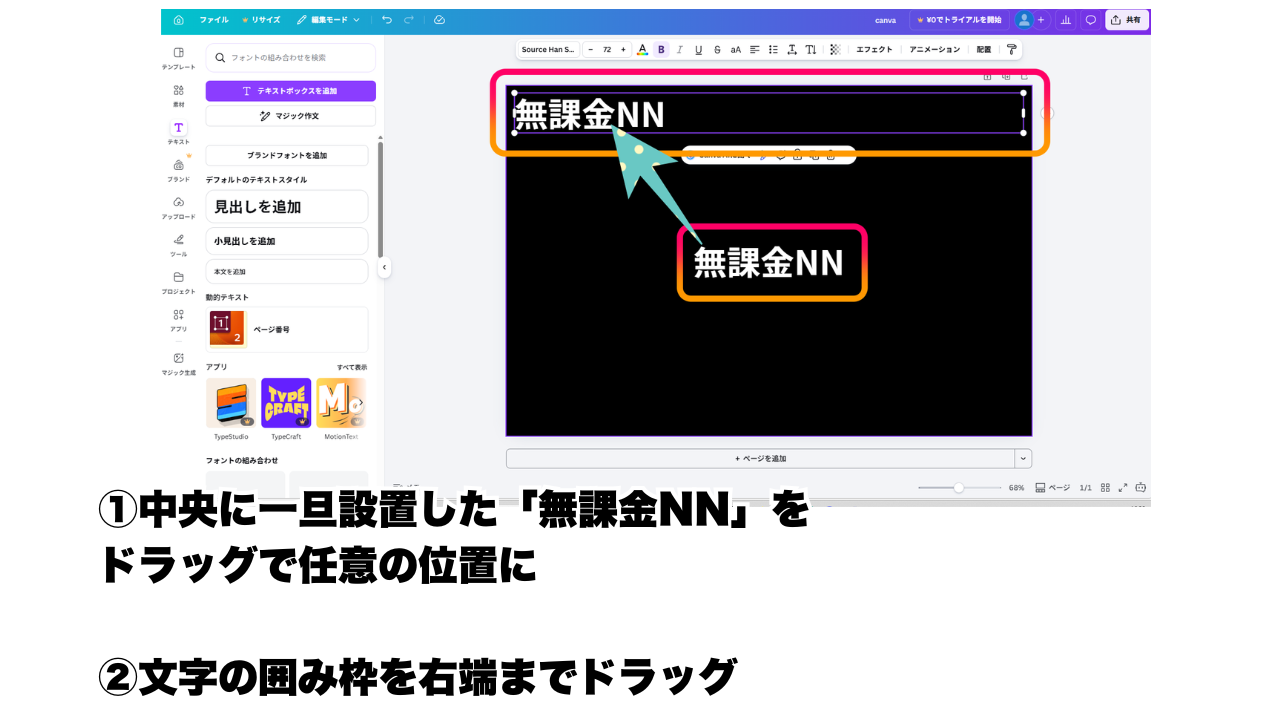Undo the last edit
Viewport: 1280px width, 720px height.
[x=389, y=20]
